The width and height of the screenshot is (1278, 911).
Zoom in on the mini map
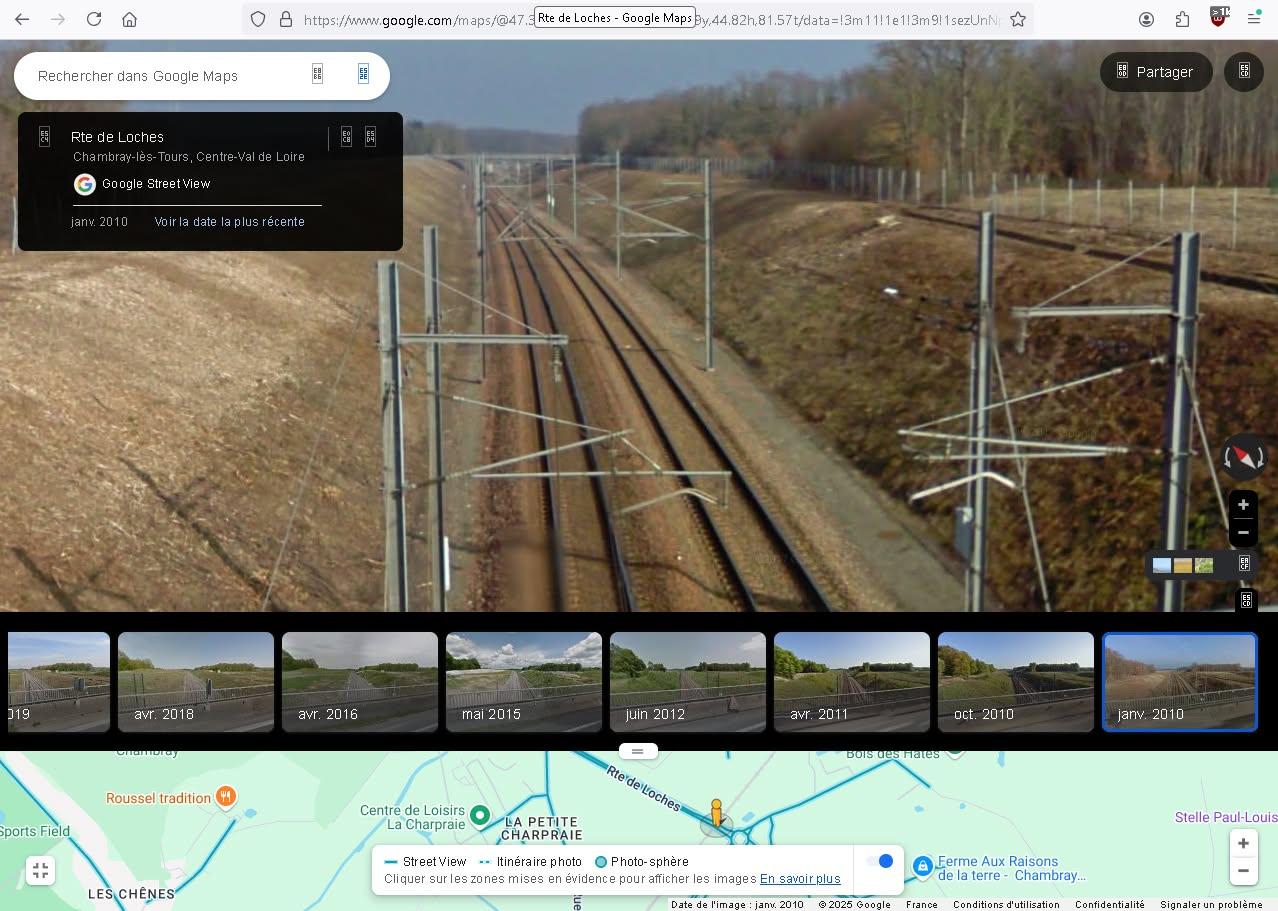pos(1243,844)
